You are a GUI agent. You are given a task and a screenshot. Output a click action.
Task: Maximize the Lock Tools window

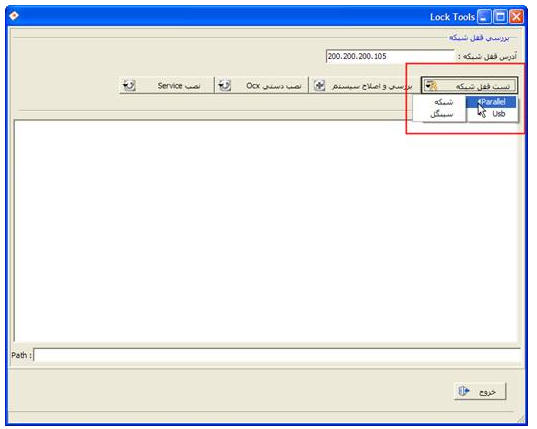coord(500,17)
